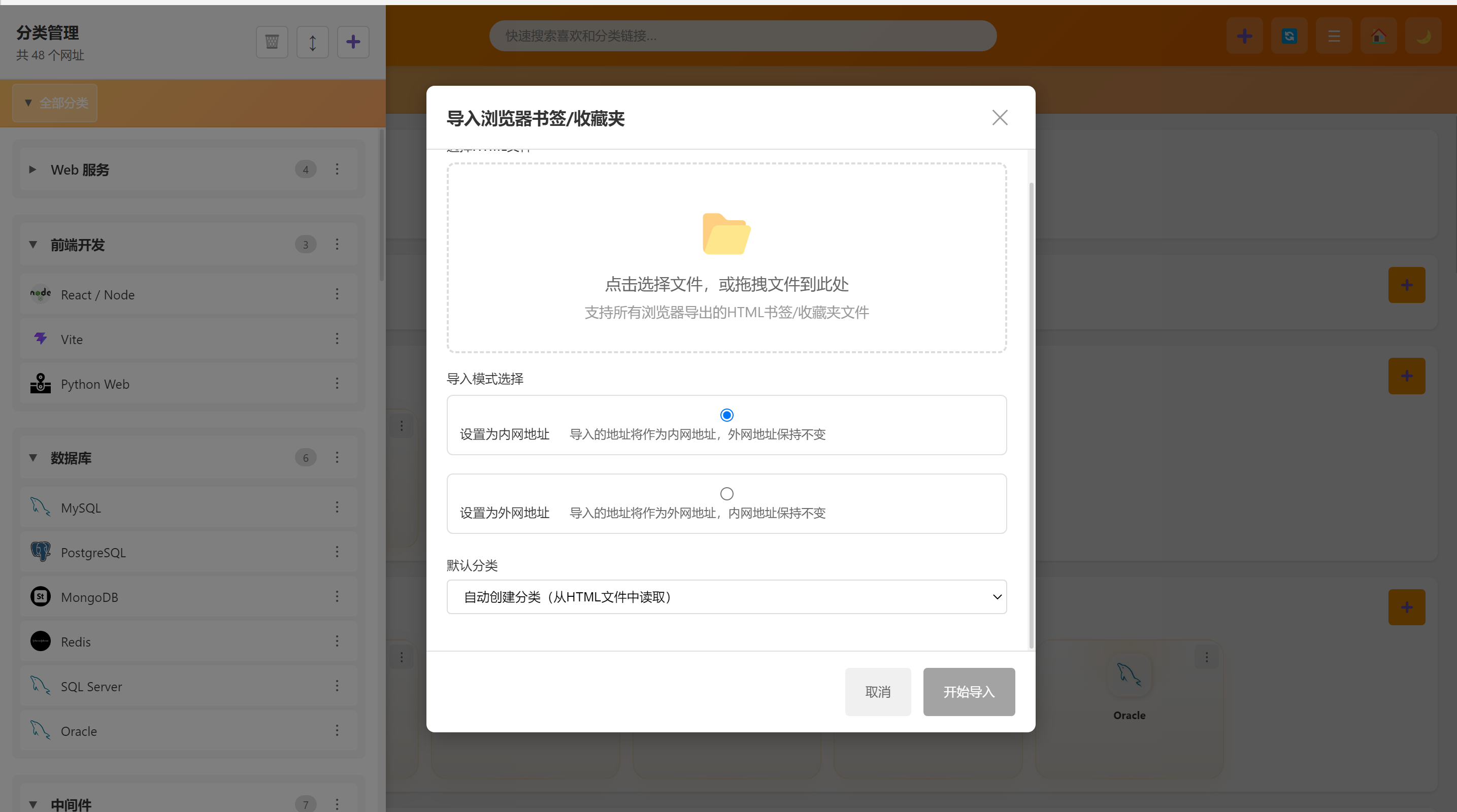
Task: Click the 全部分类 filter dropdown
Action: [55, 103]
